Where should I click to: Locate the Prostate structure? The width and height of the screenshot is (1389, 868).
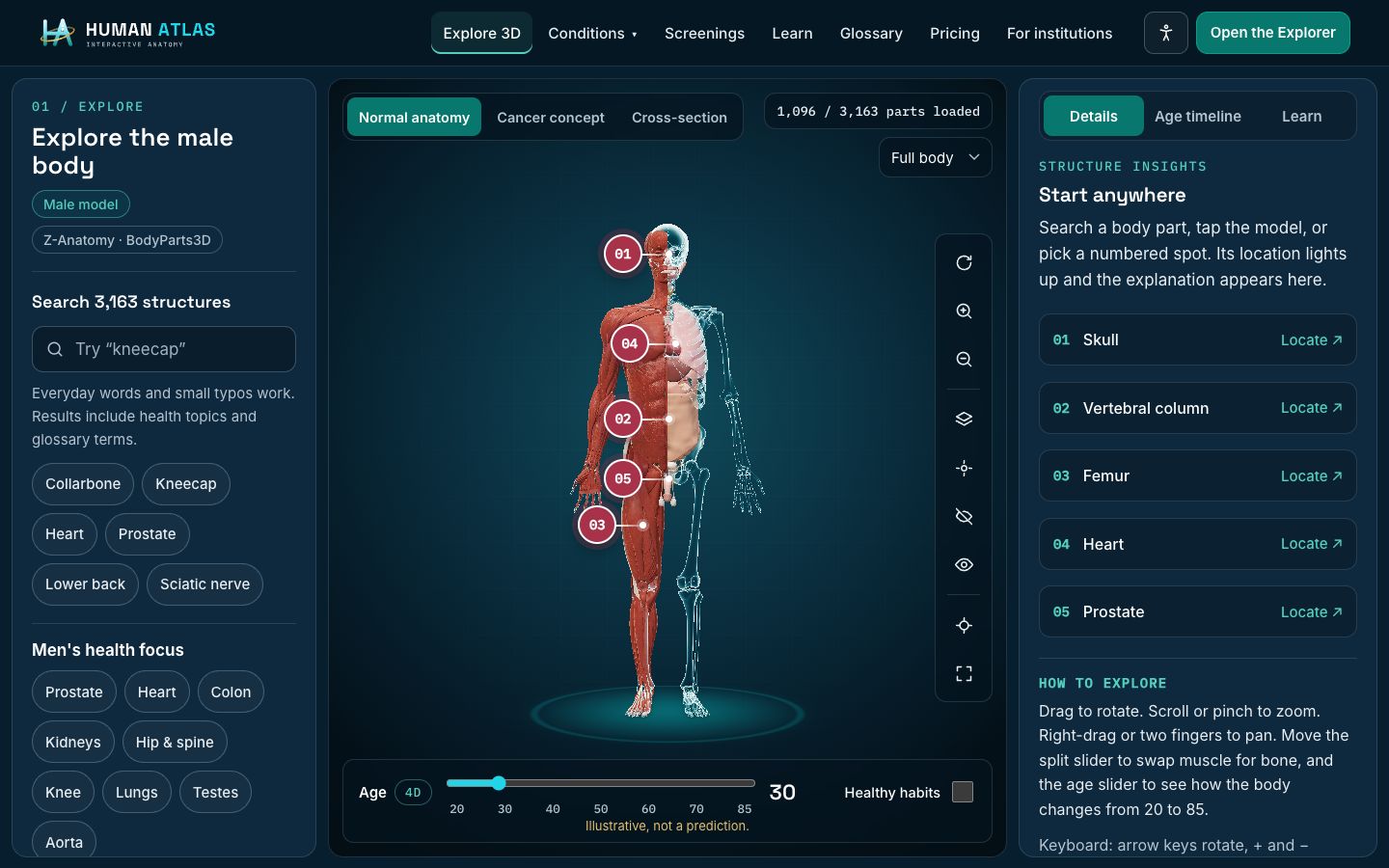1311,611
